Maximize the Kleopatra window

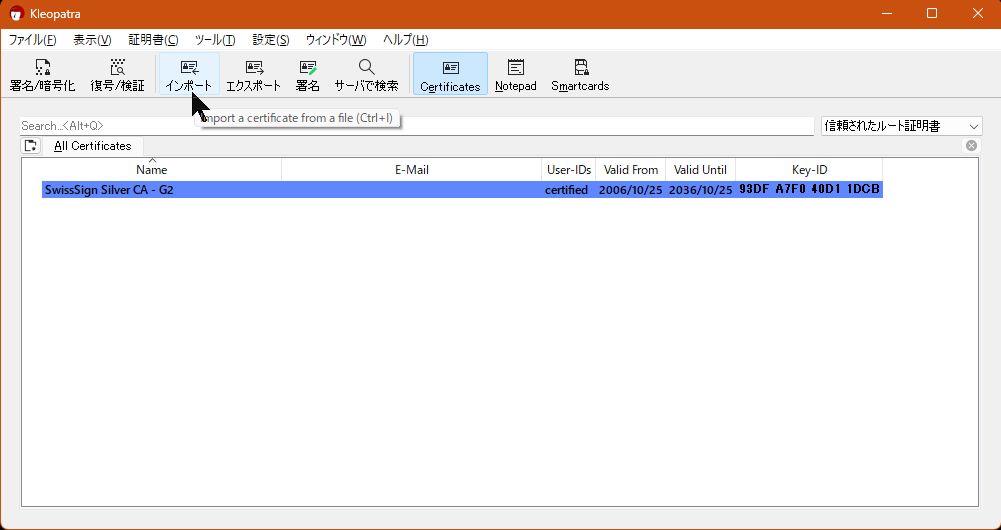point(932,13)
